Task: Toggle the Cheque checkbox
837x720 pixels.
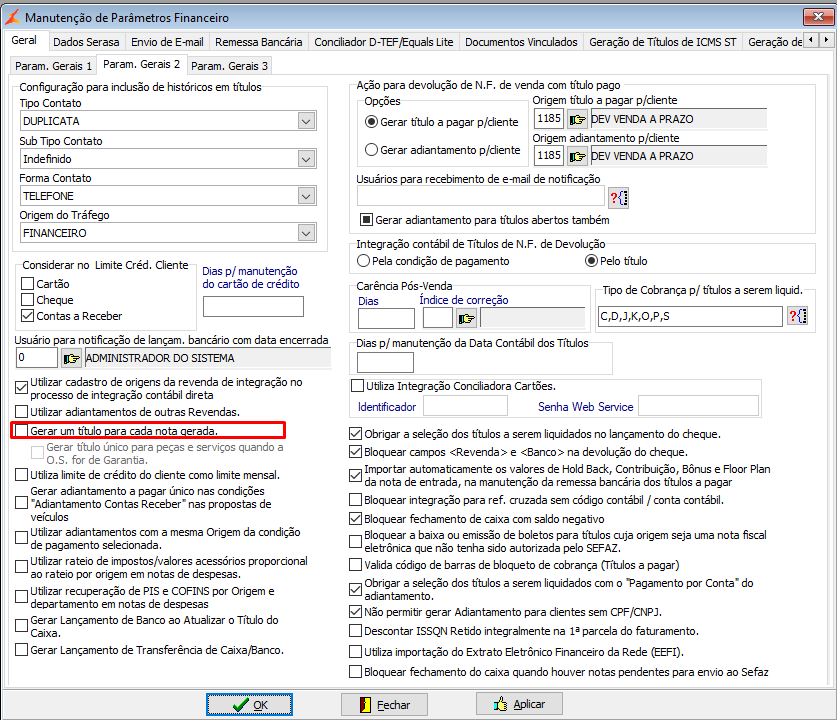Action: pyautogui.click(x=27, y=299)
